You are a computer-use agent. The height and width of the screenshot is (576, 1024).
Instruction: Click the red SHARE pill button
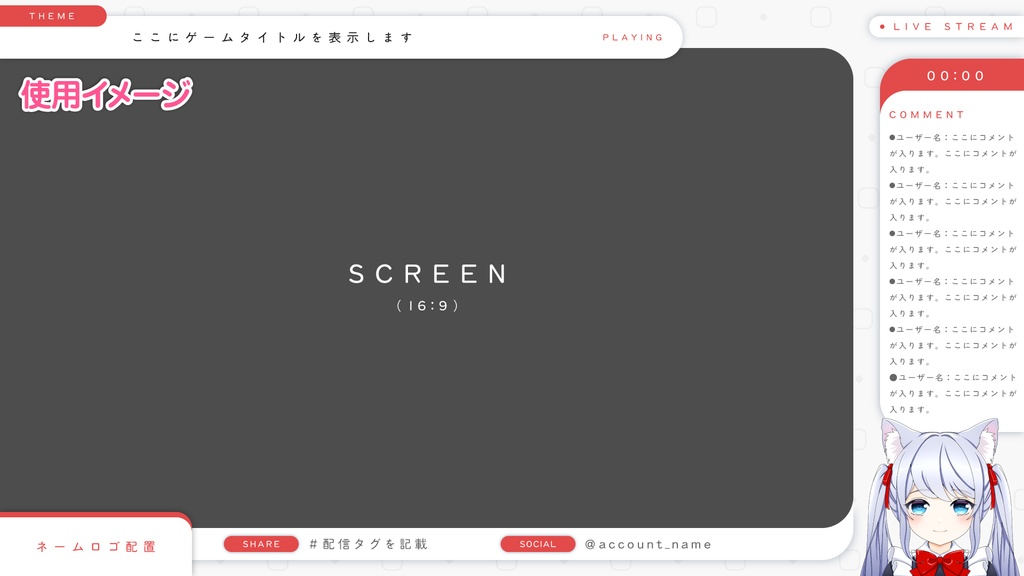[x=261, y=544]
